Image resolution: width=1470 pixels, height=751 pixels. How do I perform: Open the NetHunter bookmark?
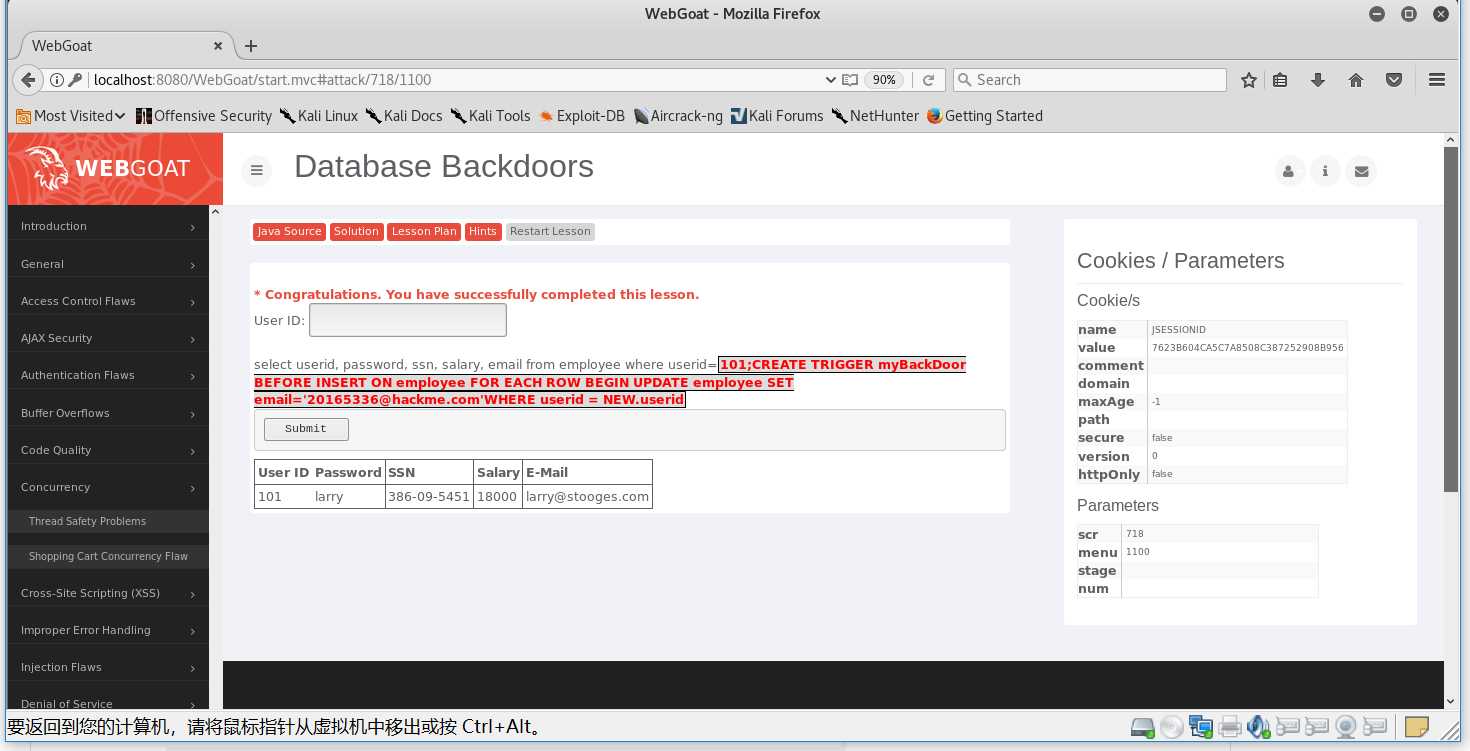tap(875, 116)
